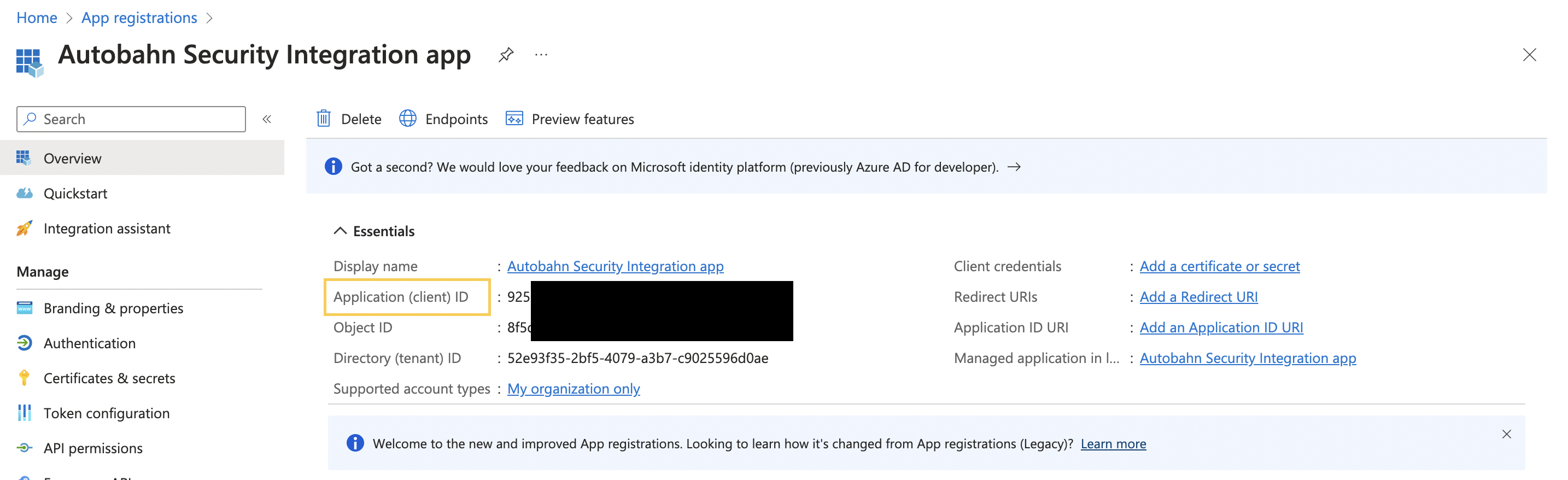Click into the sidebar Search field

(131, 119)
